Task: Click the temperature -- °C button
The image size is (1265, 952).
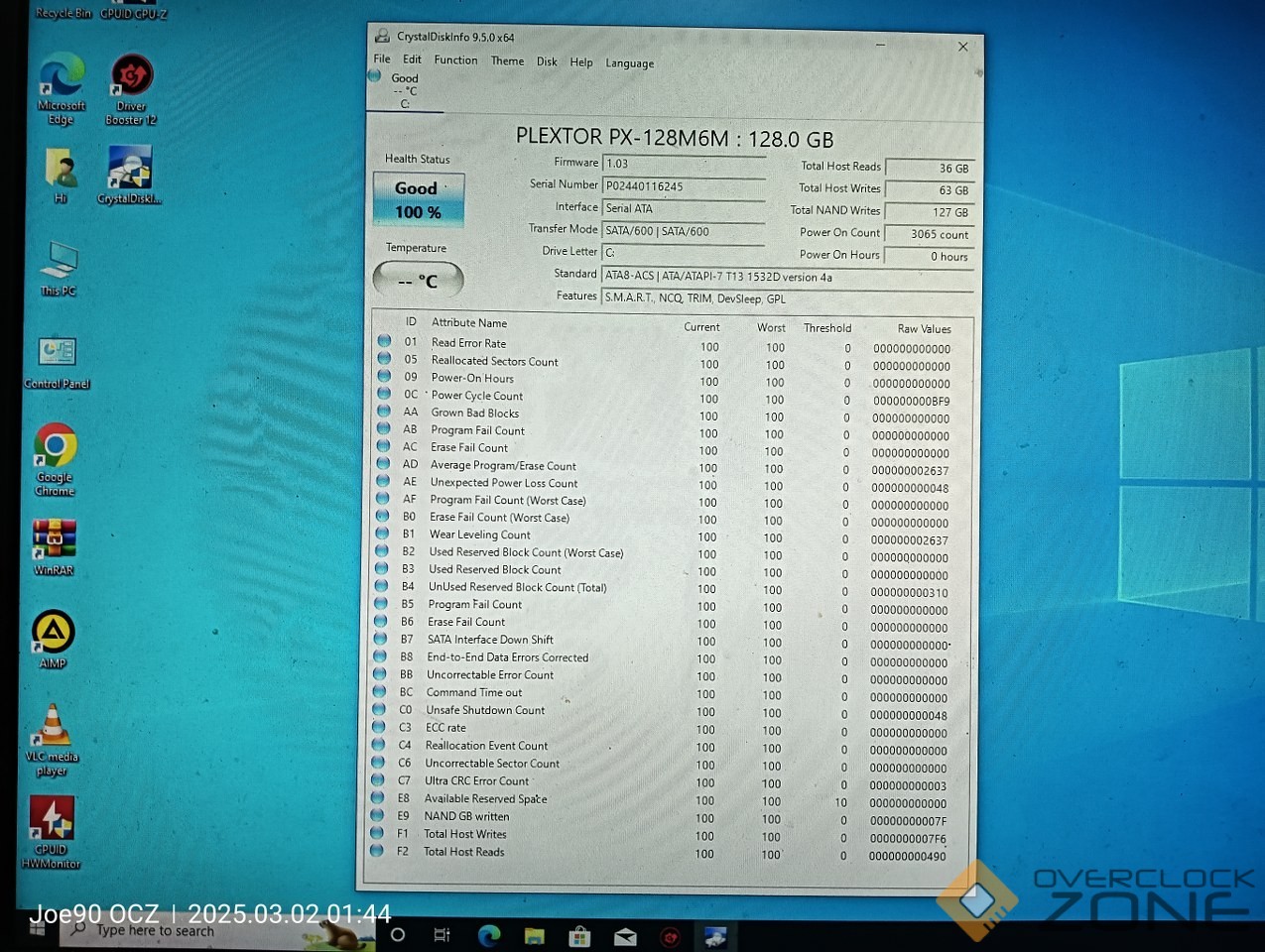Action: 418,281
